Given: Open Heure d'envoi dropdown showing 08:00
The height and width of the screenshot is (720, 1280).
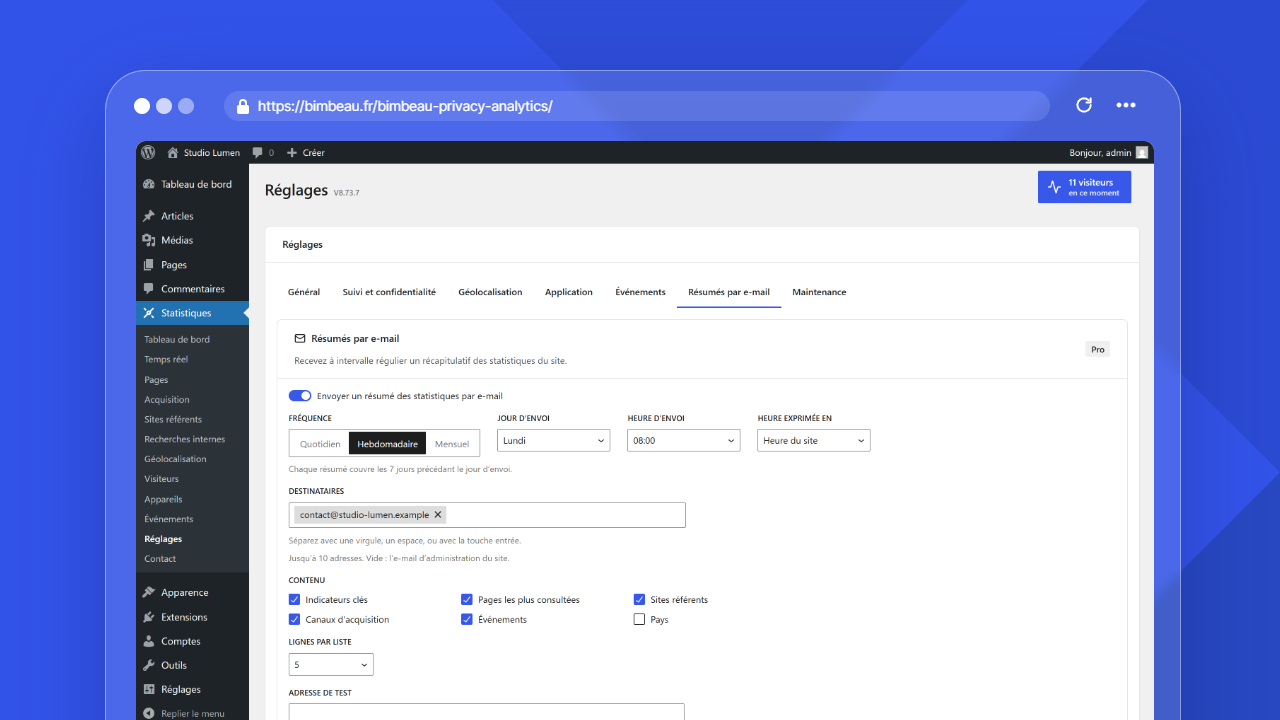Looking at the screenshot, I should pyautogui.click(x=684, y=441).
